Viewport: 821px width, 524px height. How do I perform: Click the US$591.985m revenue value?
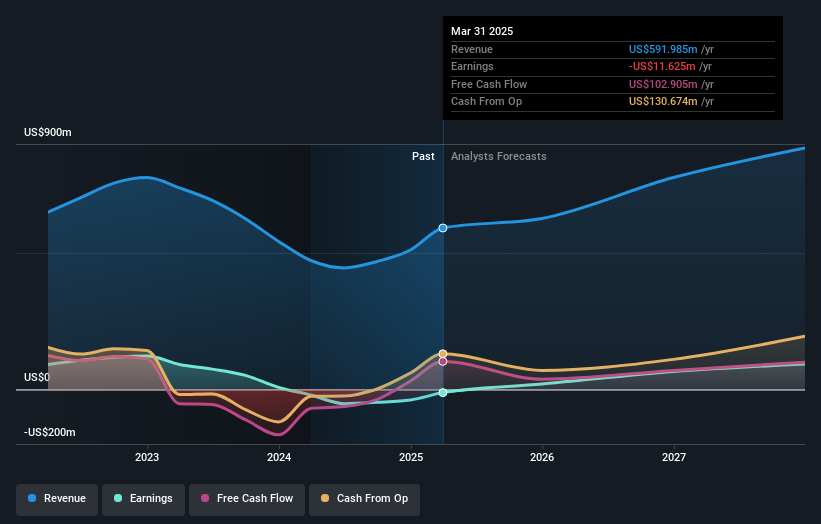click(663, 49)
